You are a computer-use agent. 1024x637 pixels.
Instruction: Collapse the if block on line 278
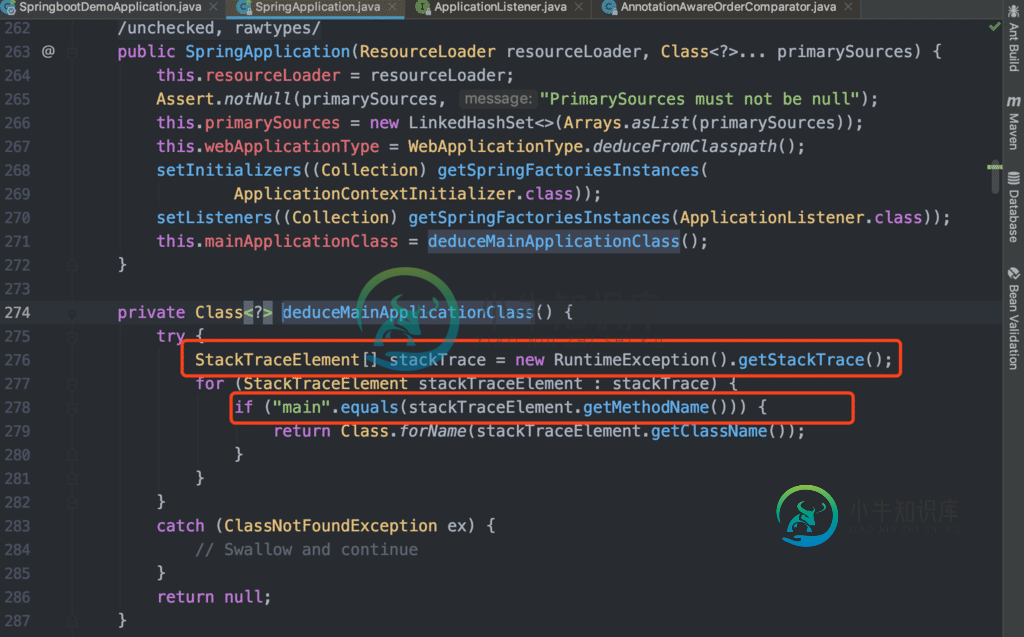(72, 408)
